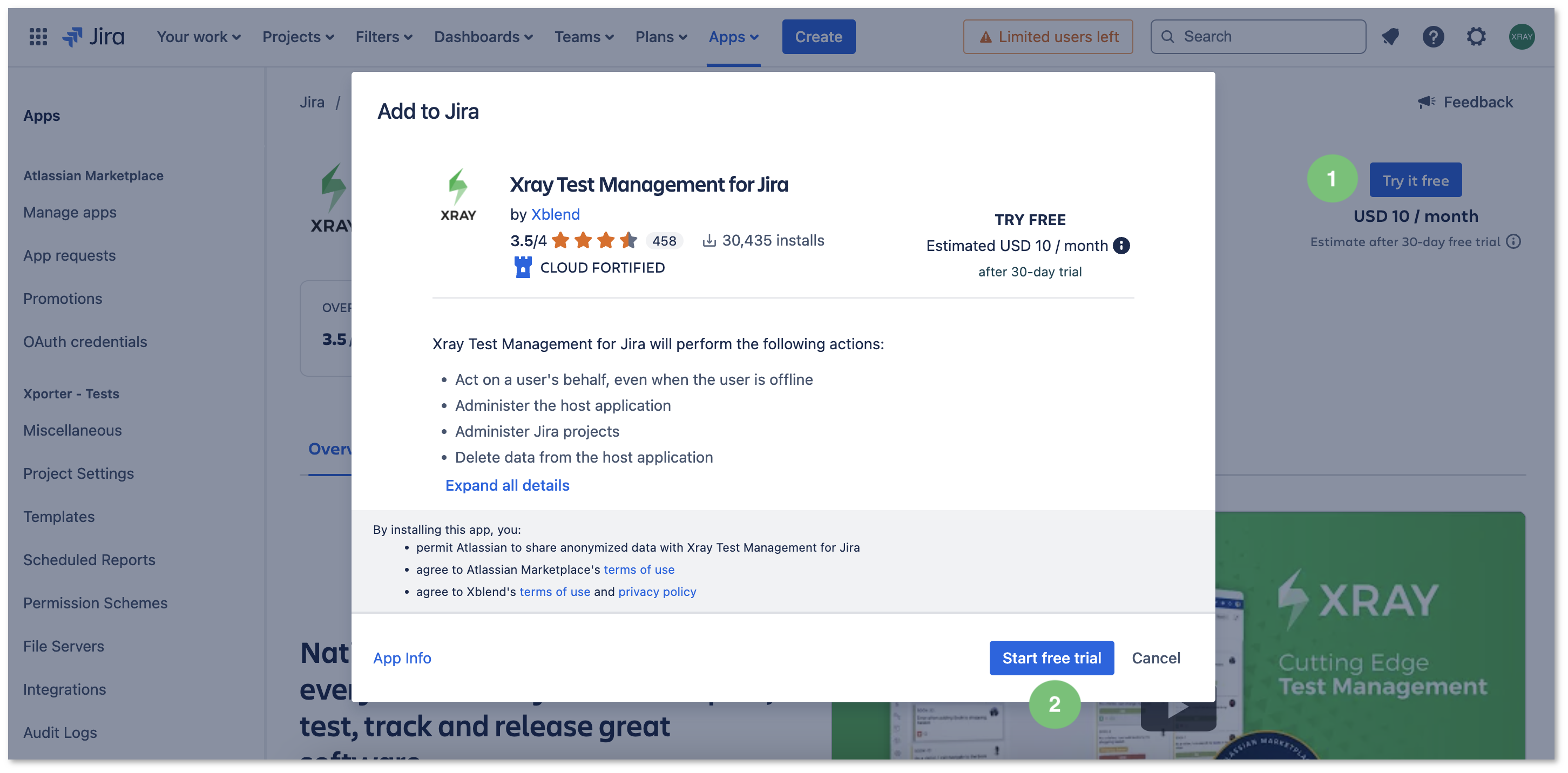Click the Cloud Fortified badge icon
Viewport: 1568px width, 773px height.
coord(523,267)
